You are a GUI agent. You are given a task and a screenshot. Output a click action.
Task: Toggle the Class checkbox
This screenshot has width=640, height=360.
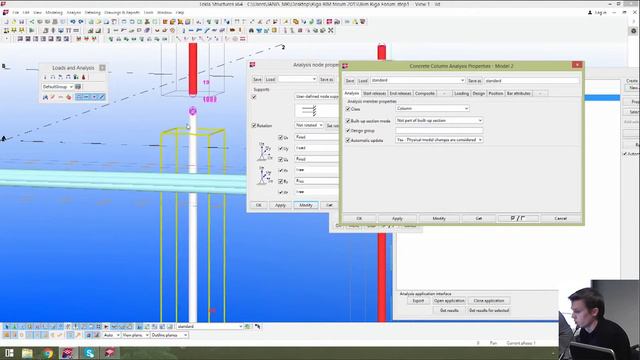tap(348, 109)
